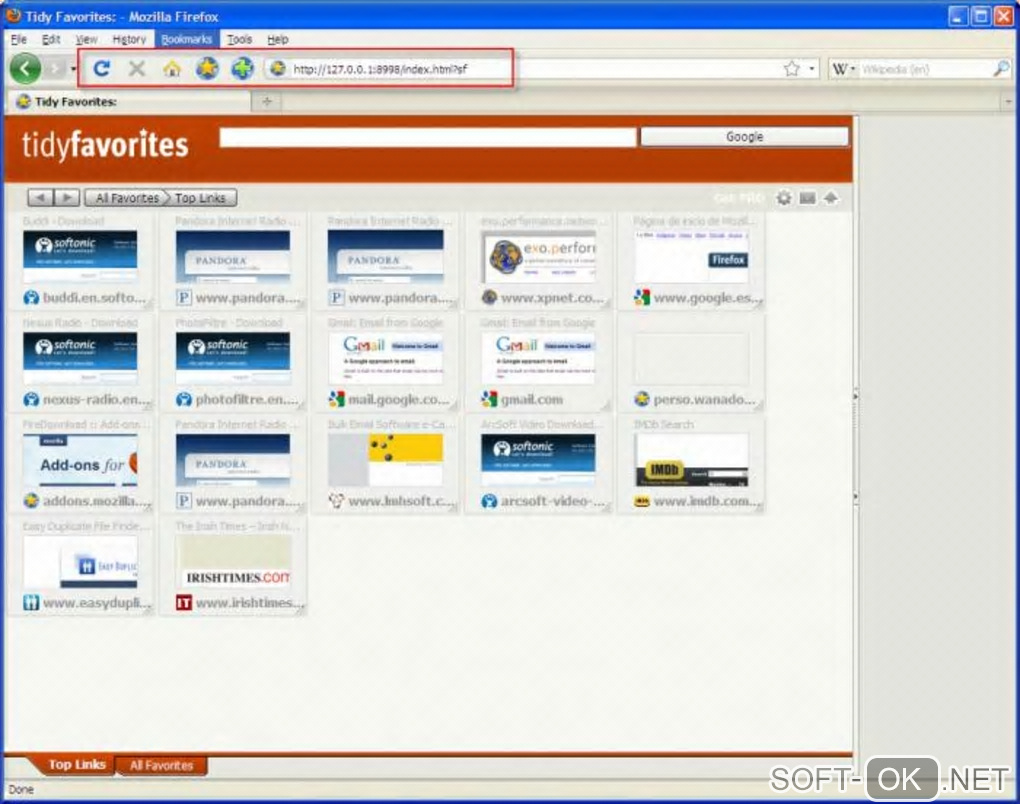Open the Help menu

click(x=278, y=39)
